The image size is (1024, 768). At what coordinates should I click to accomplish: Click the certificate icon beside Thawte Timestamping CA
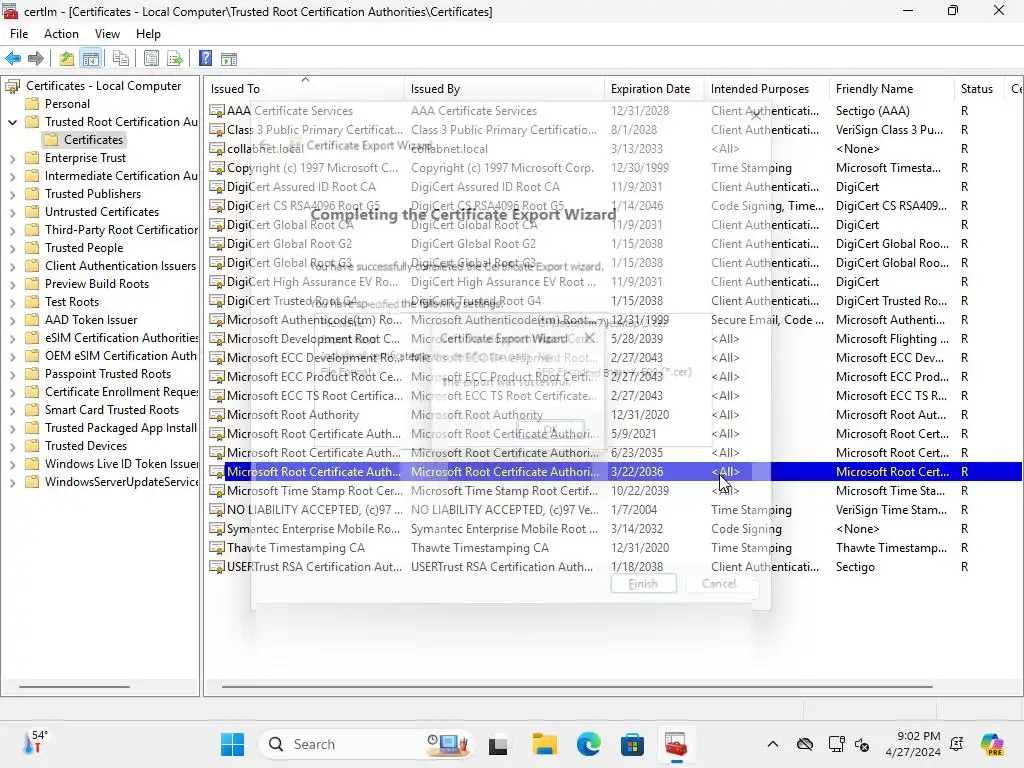[217, 548]
